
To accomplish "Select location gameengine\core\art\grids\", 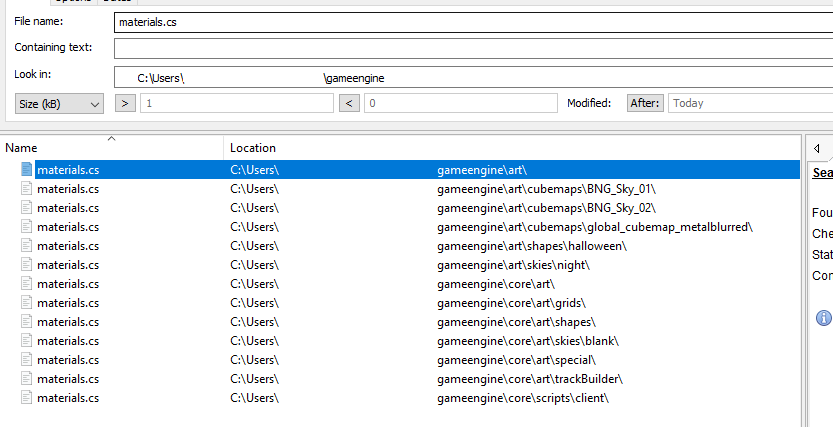I will pos(511,303).
